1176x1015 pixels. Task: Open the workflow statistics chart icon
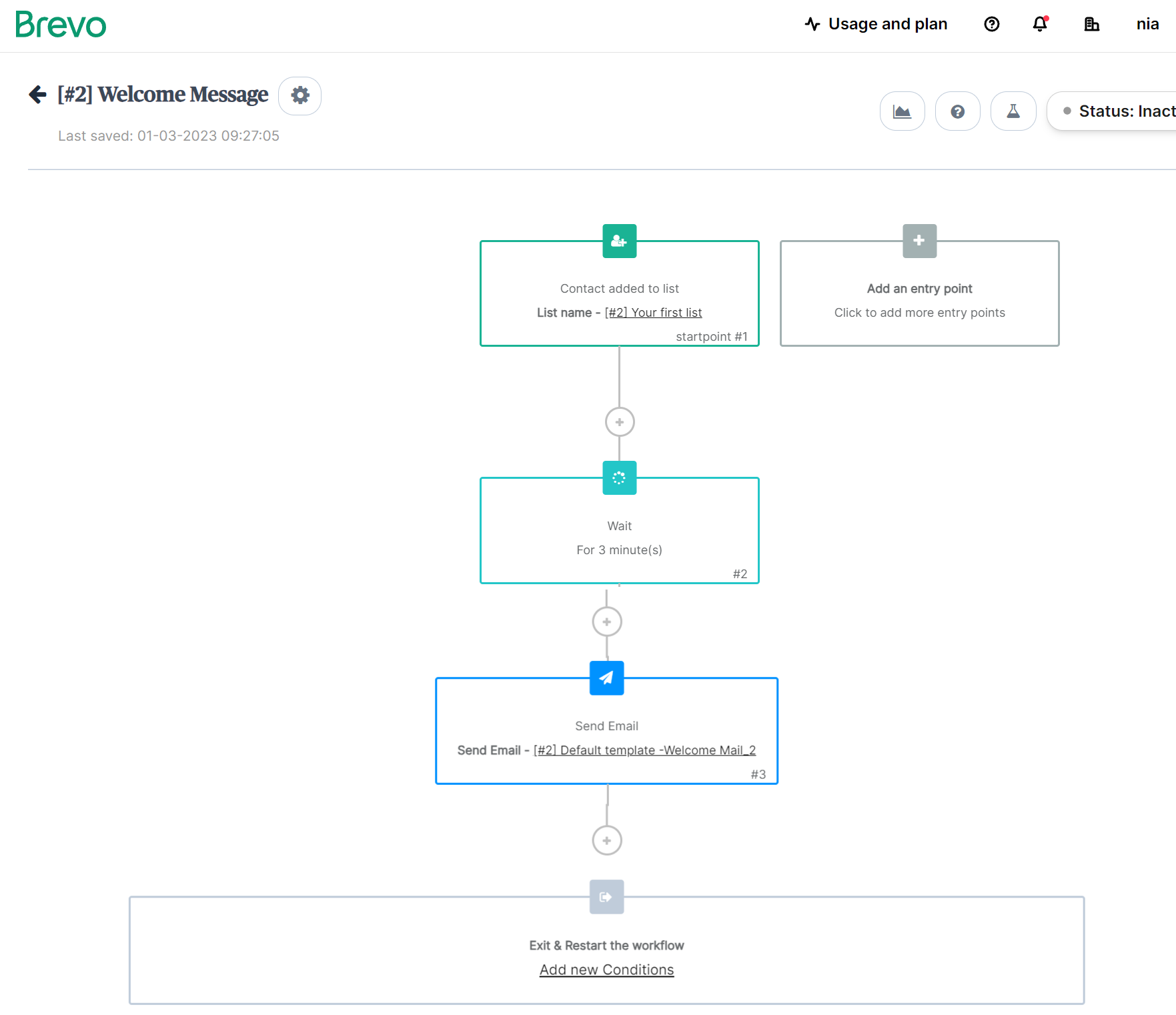902,111
